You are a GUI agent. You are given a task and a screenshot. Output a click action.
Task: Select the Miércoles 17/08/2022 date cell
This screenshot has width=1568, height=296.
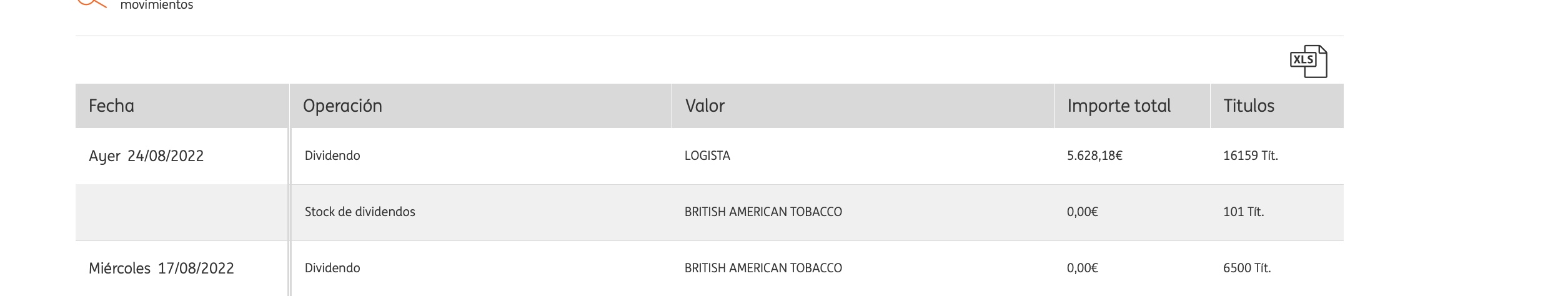(x=161, y=269)
